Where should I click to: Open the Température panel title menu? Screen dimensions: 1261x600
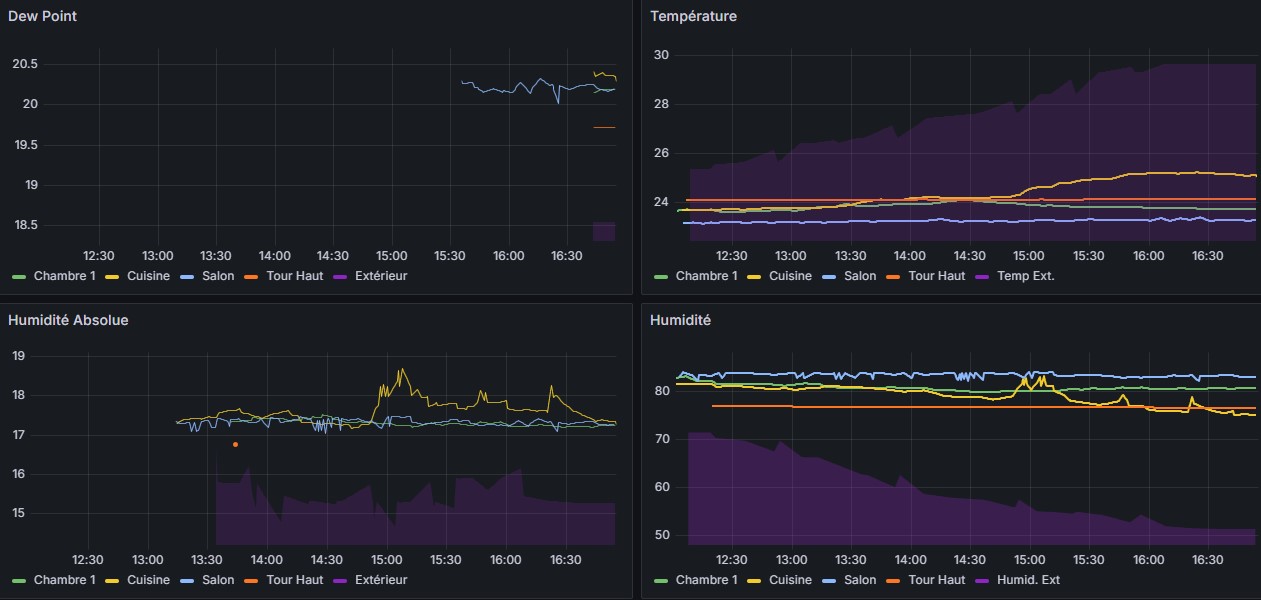click(693, 16)
